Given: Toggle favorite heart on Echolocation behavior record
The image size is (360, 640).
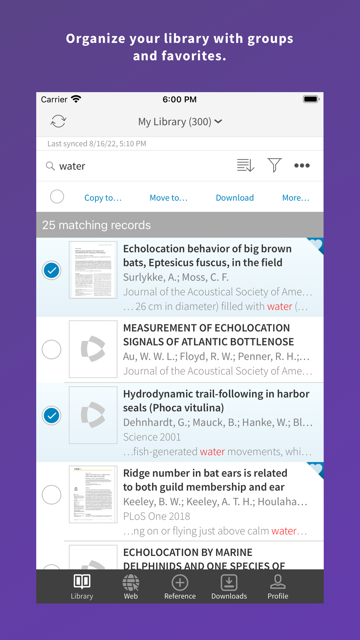Looking at the screenshot, I should point(316,245).
